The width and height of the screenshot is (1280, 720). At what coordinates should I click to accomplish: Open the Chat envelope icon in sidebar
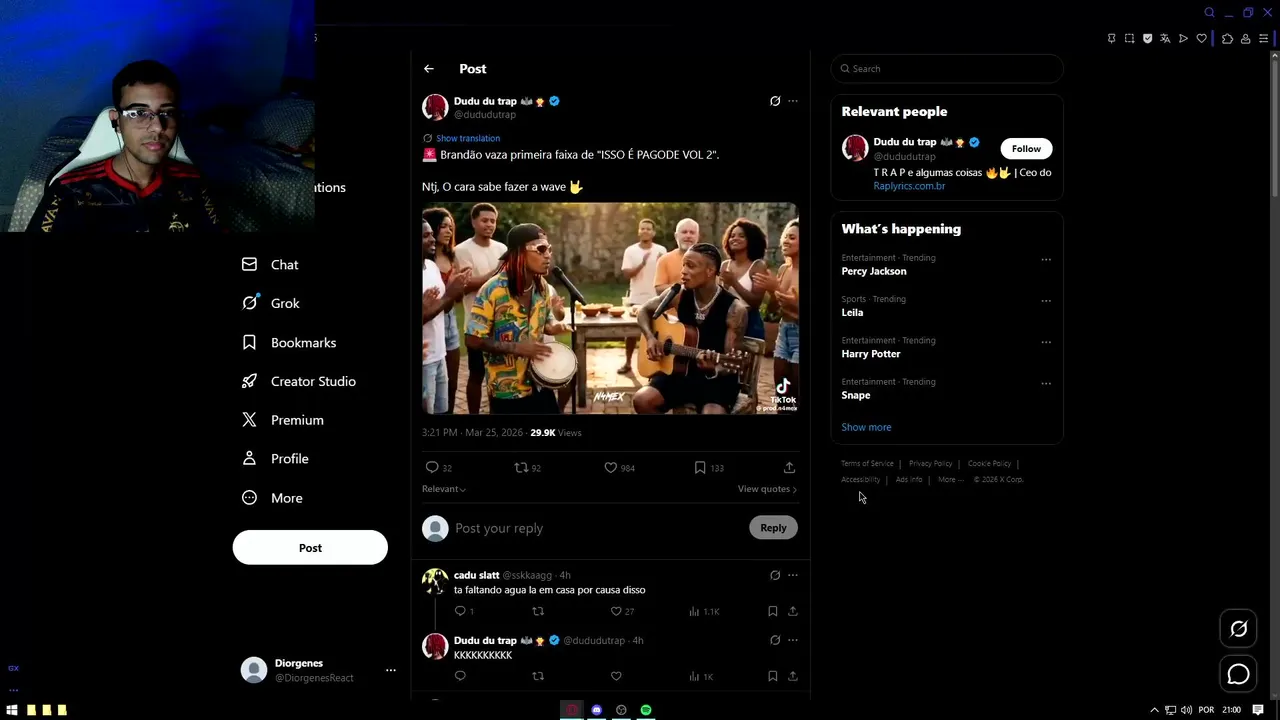(249, 264)
